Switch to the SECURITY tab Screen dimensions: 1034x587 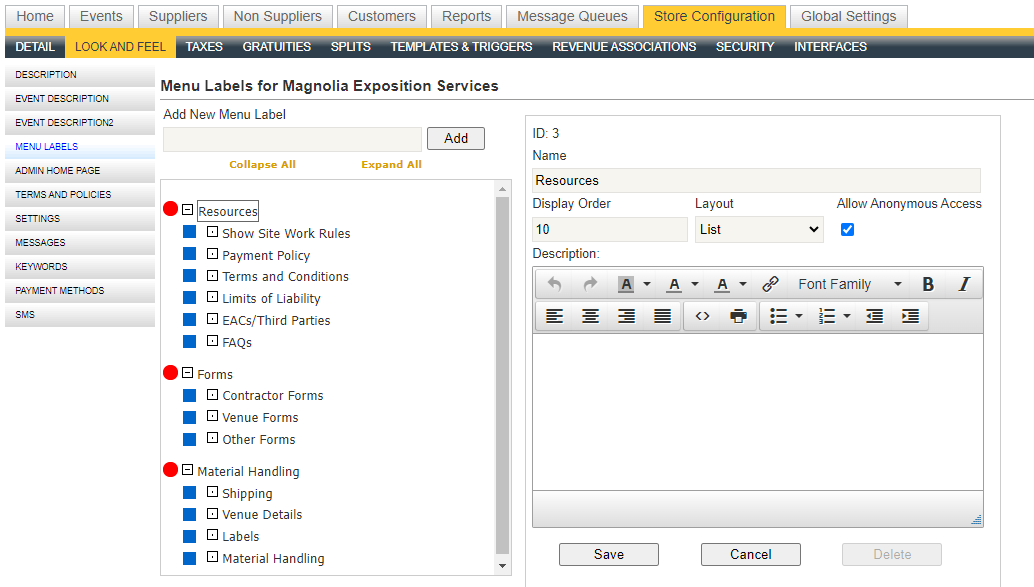[x=744, y=46]
